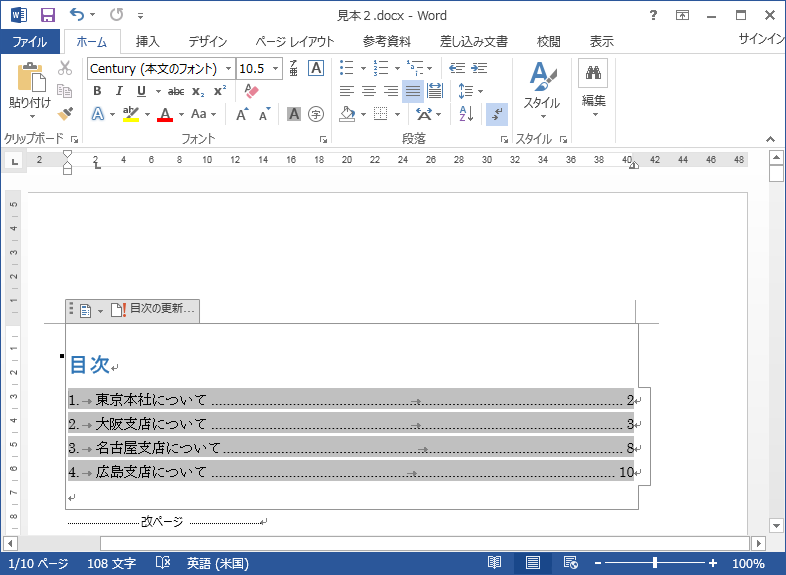Viewport: 786px width, 575px height.
Task: Click the Format Painter brush icon
Action: [65, 114]
